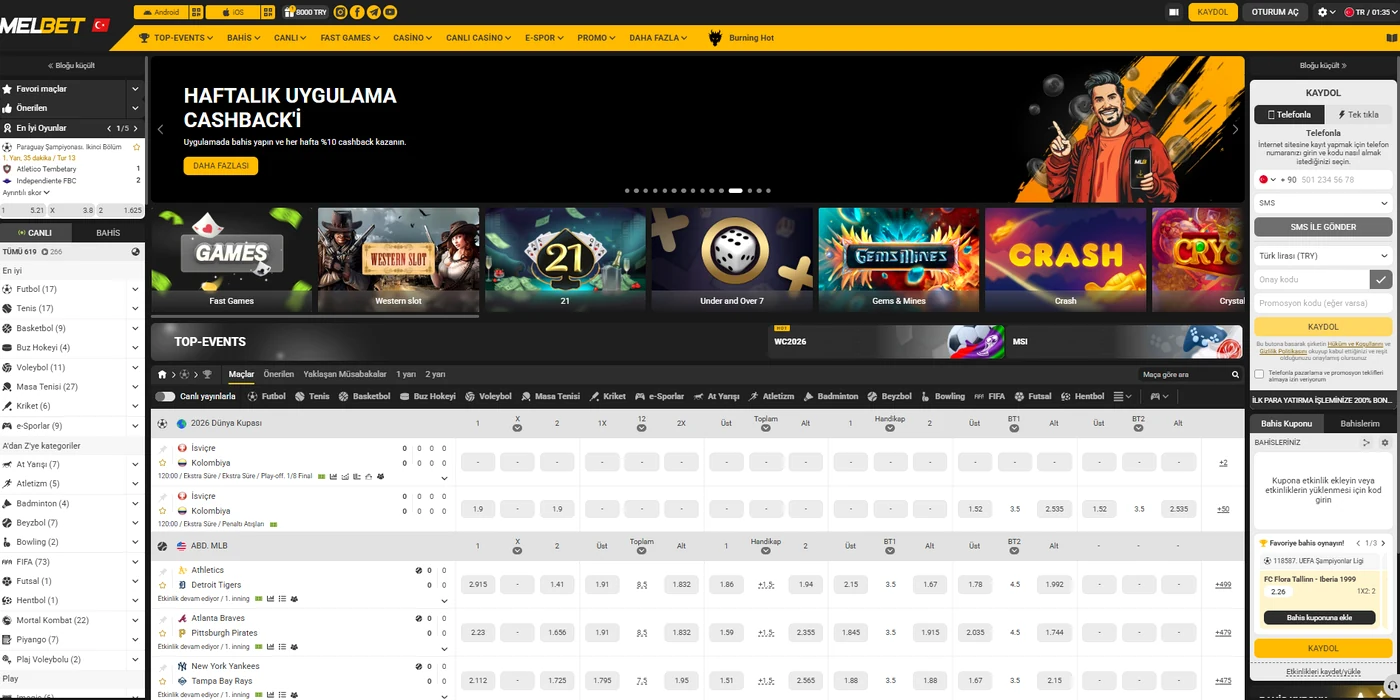The width and height of the screenshot is (1400, 700).
Task: Open +499 more markets for Athletics
Action: [1223, 585]
